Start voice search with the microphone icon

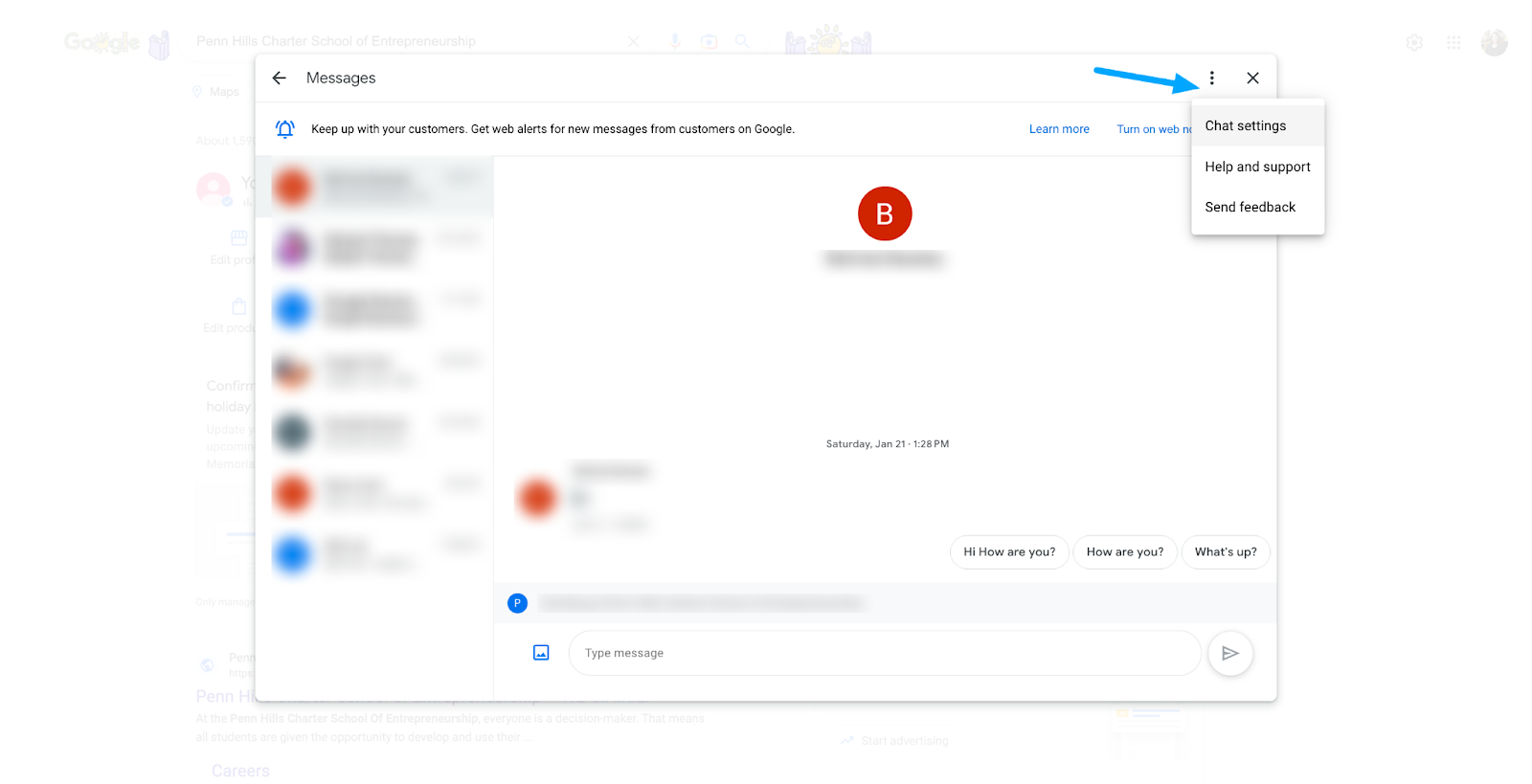pos(675,41)
